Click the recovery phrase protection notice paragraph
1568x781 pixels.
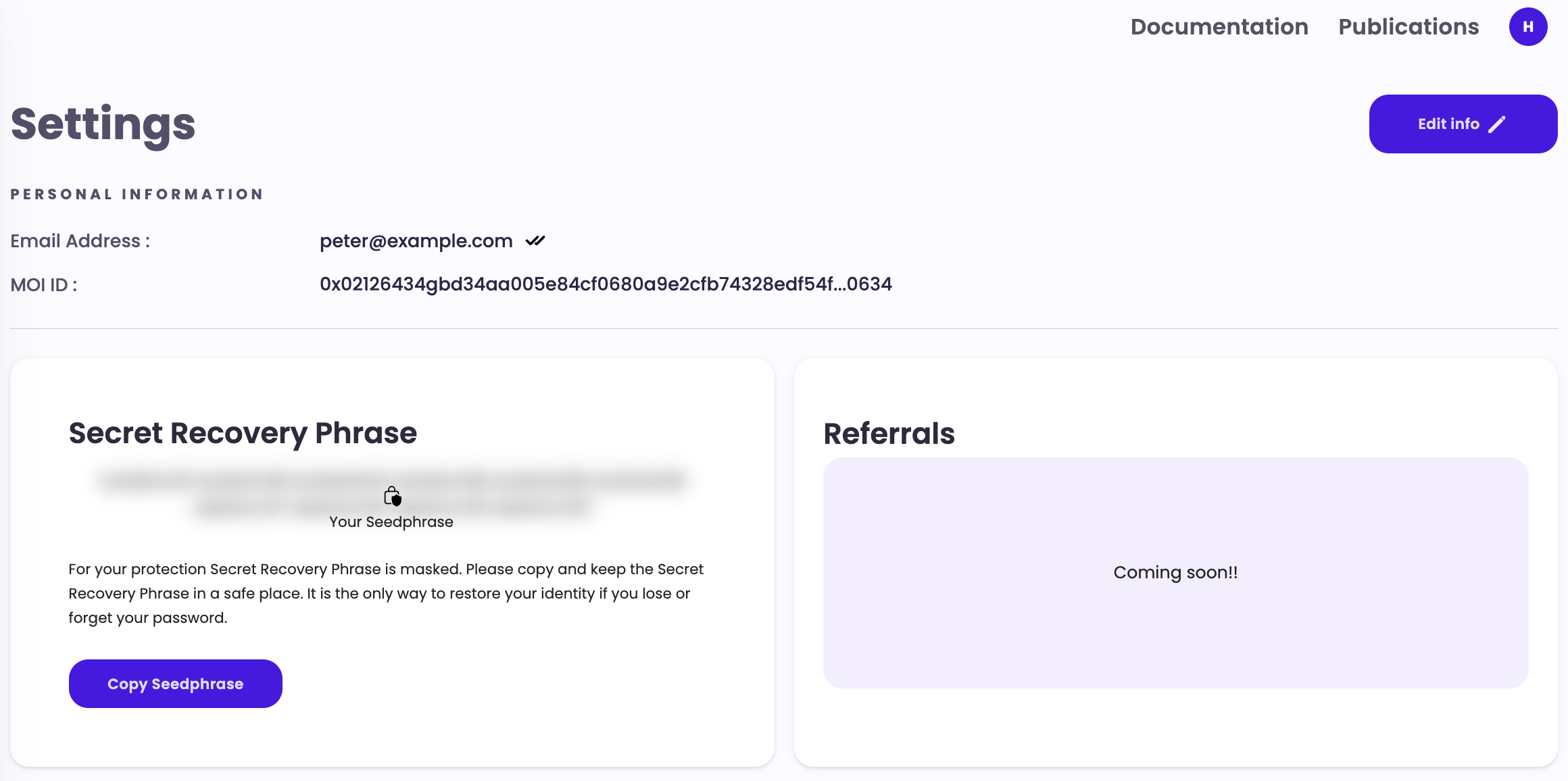(x=385, y=593)
